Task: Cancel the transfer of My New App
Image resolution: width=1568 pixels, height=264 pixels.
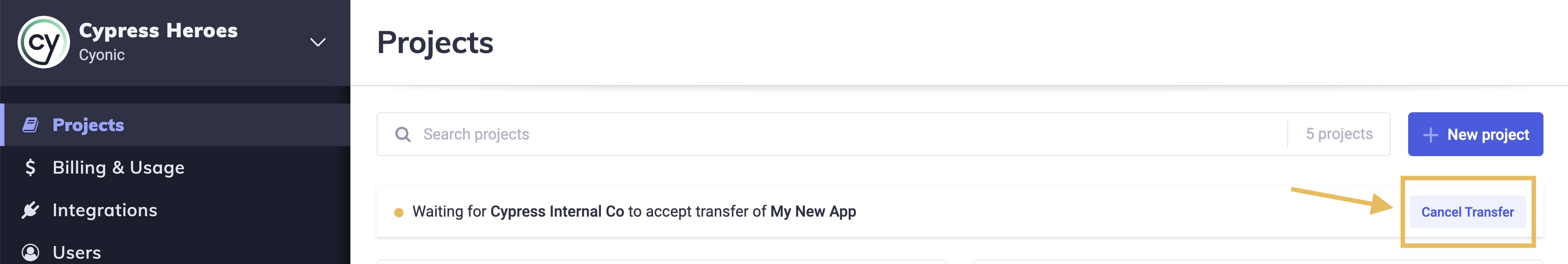Action: click(x=1468, y=211)
